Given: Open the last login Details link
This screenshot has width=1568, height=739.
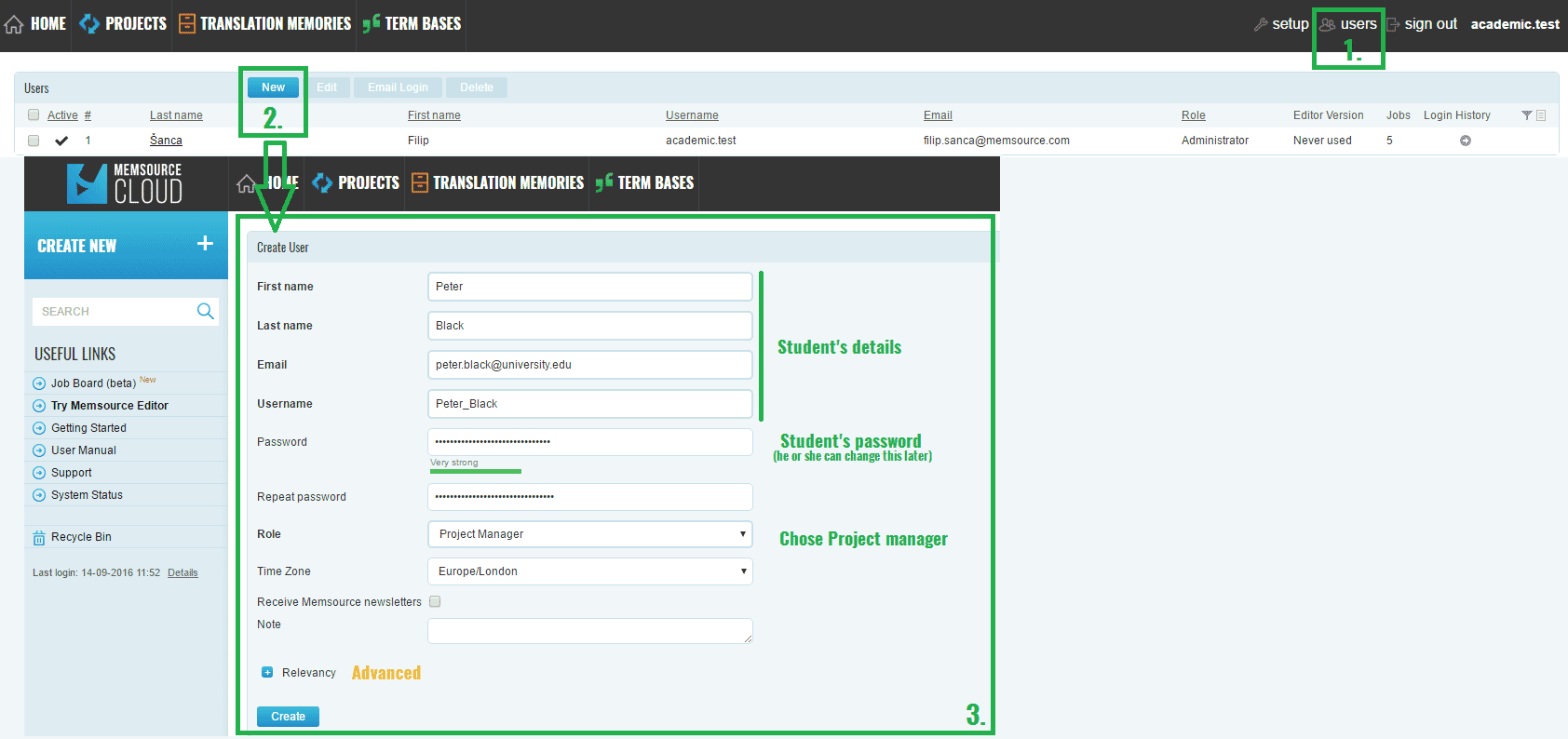Looking at the screenshot, I should (x=182, y=573).
